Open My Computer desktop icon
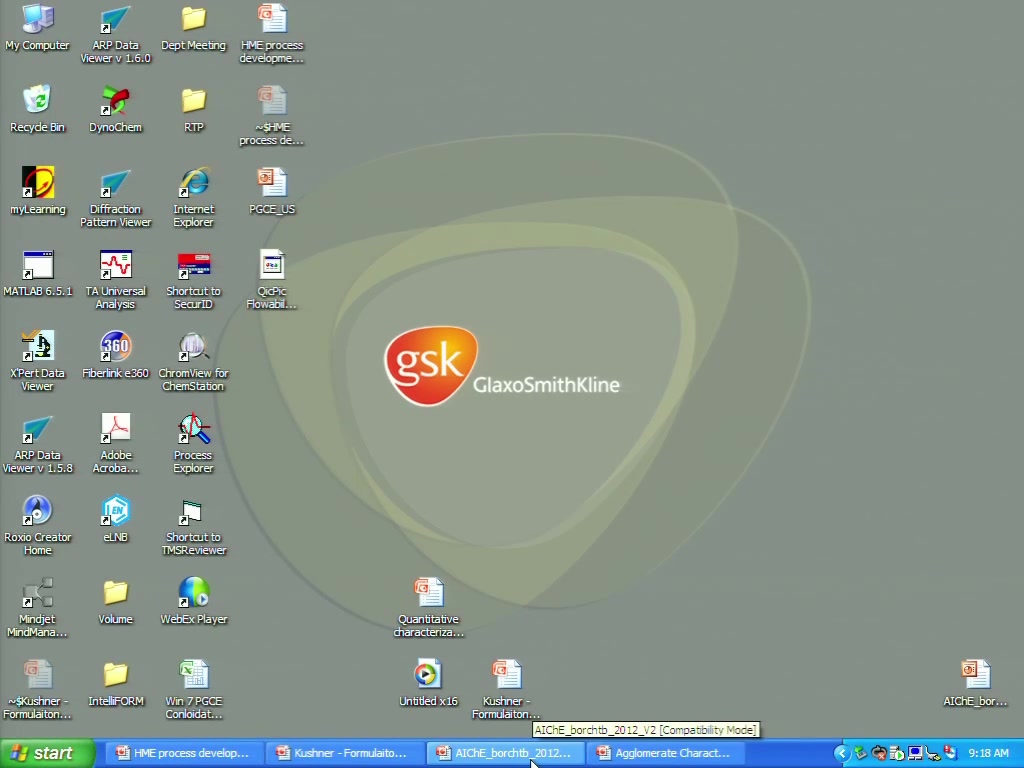Viewport: 1024px width, 768px height. (x=37, y=27)
